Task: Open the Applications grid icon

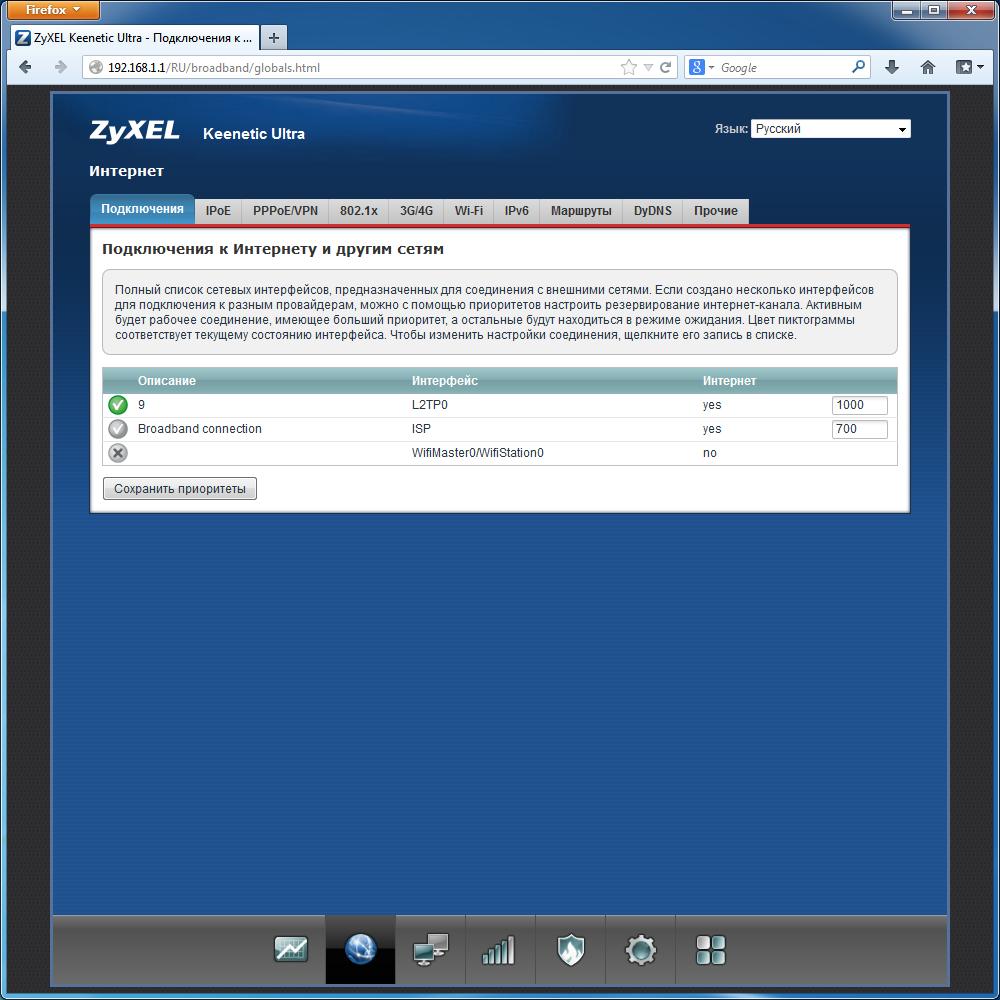Action: pos(711,949)
